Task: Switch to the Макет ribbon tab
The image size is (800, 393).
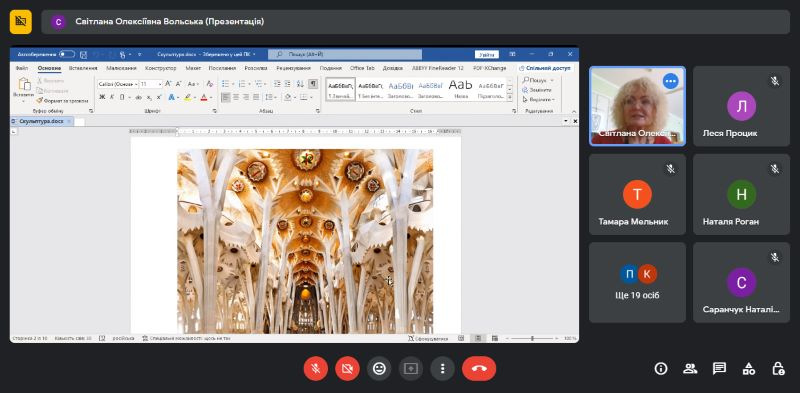Action: click(x=193, y=68)
